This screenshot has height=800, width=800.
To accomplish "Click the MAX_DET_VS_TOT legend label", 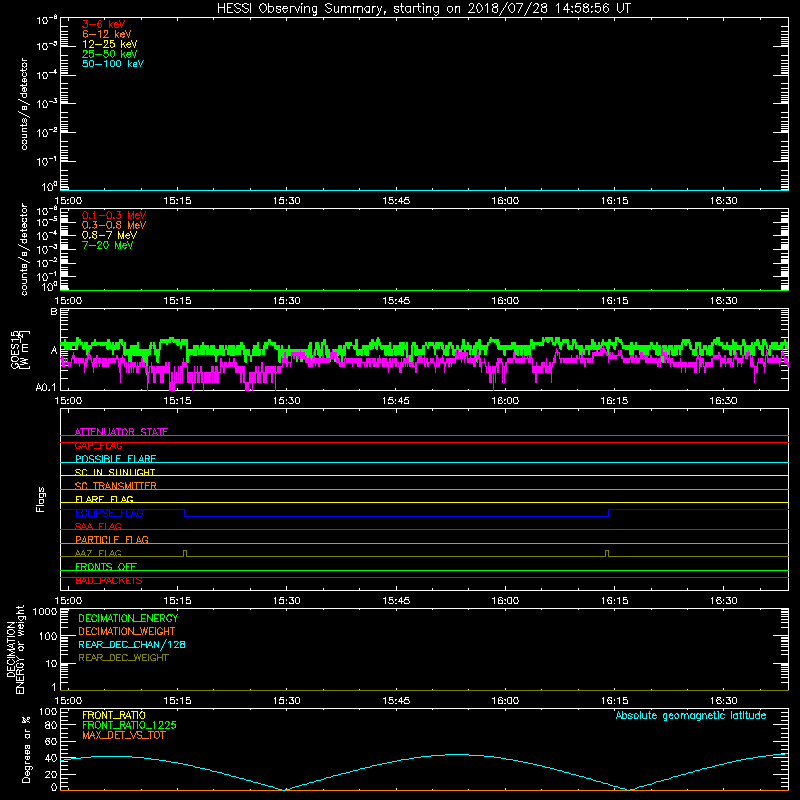I will (x=123, y=735).
